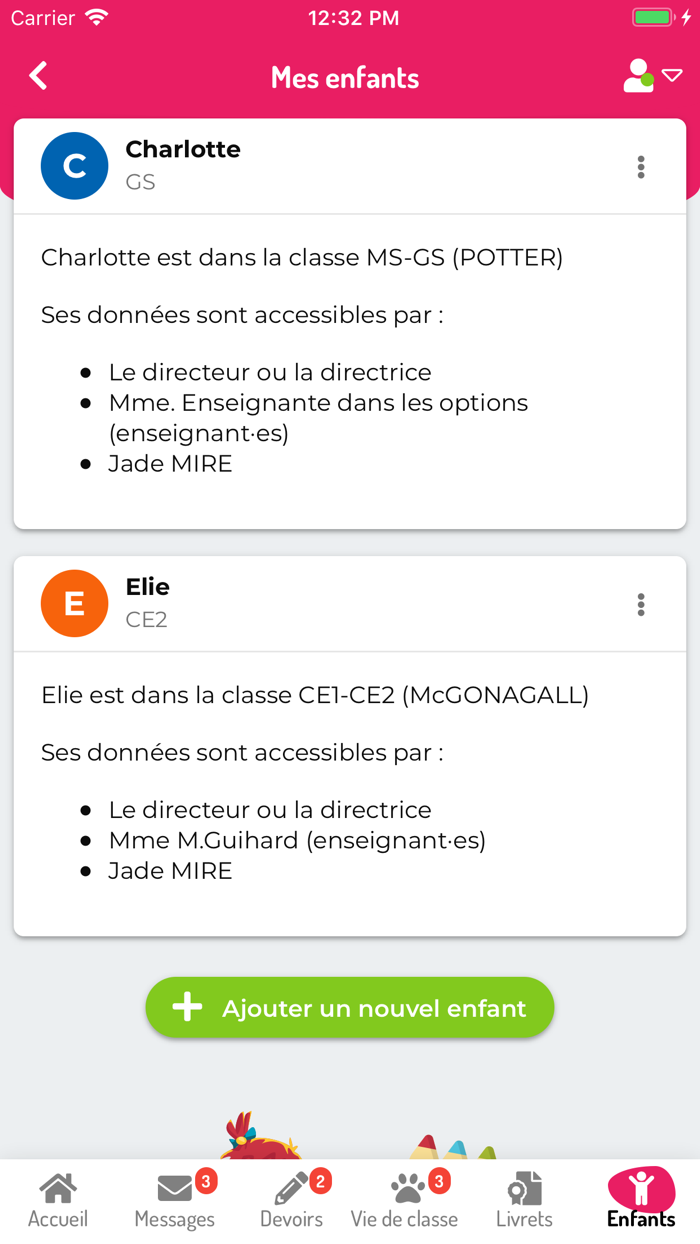Open Charlotte's three-dot options menu

[x=640, y=166]
